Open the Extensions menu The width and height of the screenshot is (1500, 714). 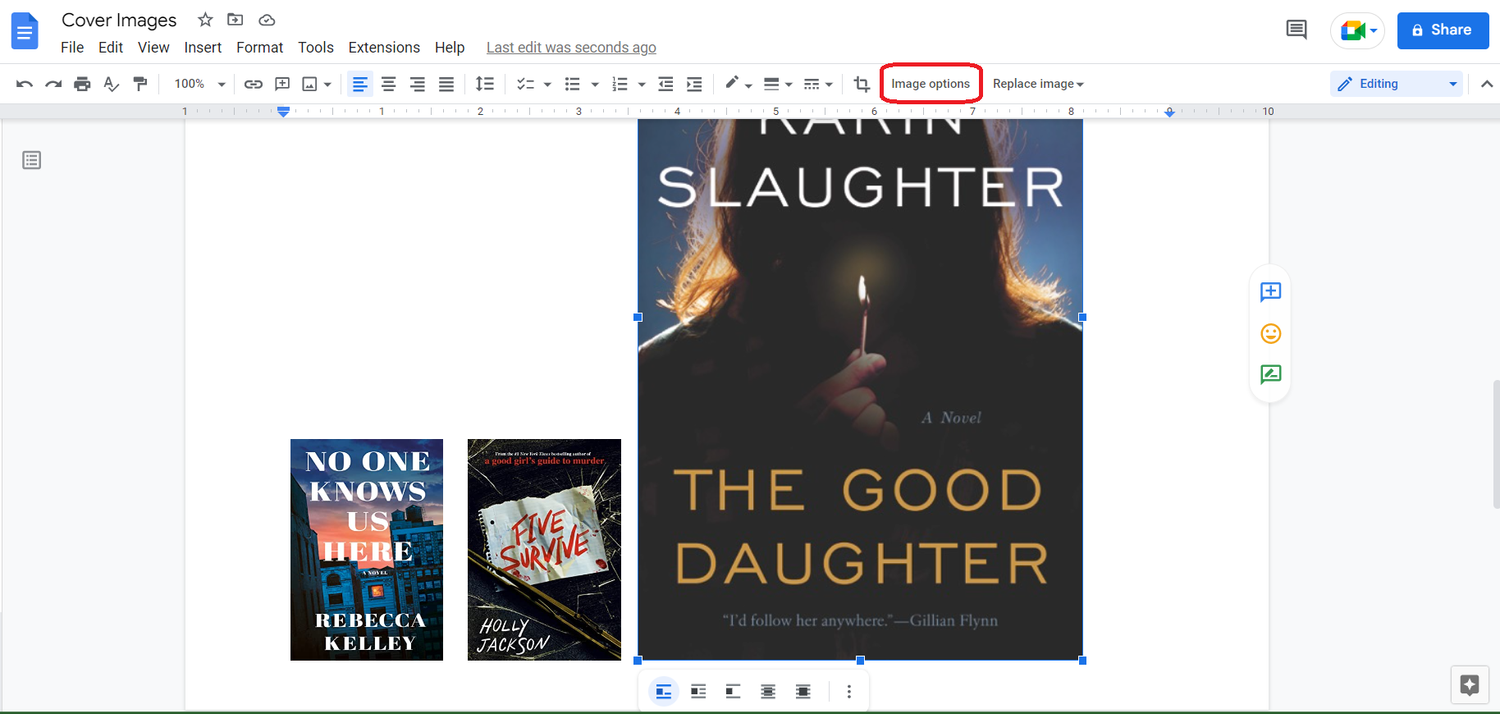pos(384,47)
